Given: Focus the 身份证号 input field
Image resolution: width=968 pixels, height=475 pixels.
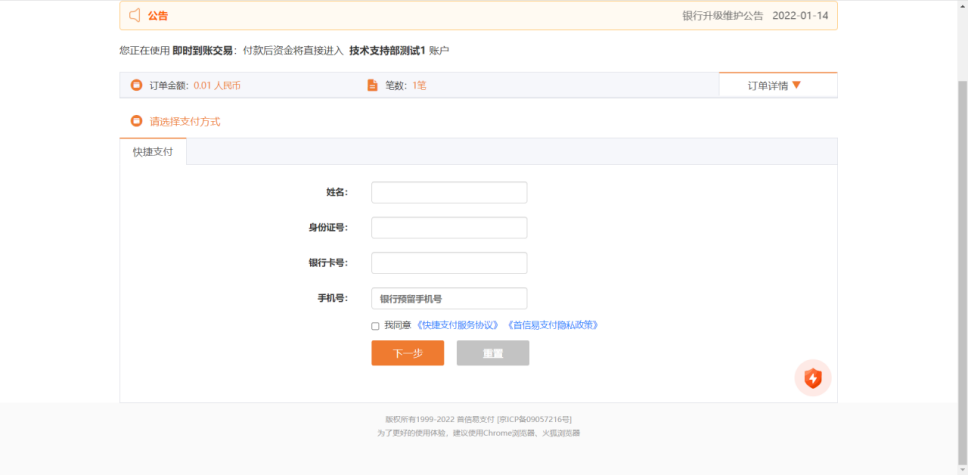Looking at the screenshot, I should point(449,227).
